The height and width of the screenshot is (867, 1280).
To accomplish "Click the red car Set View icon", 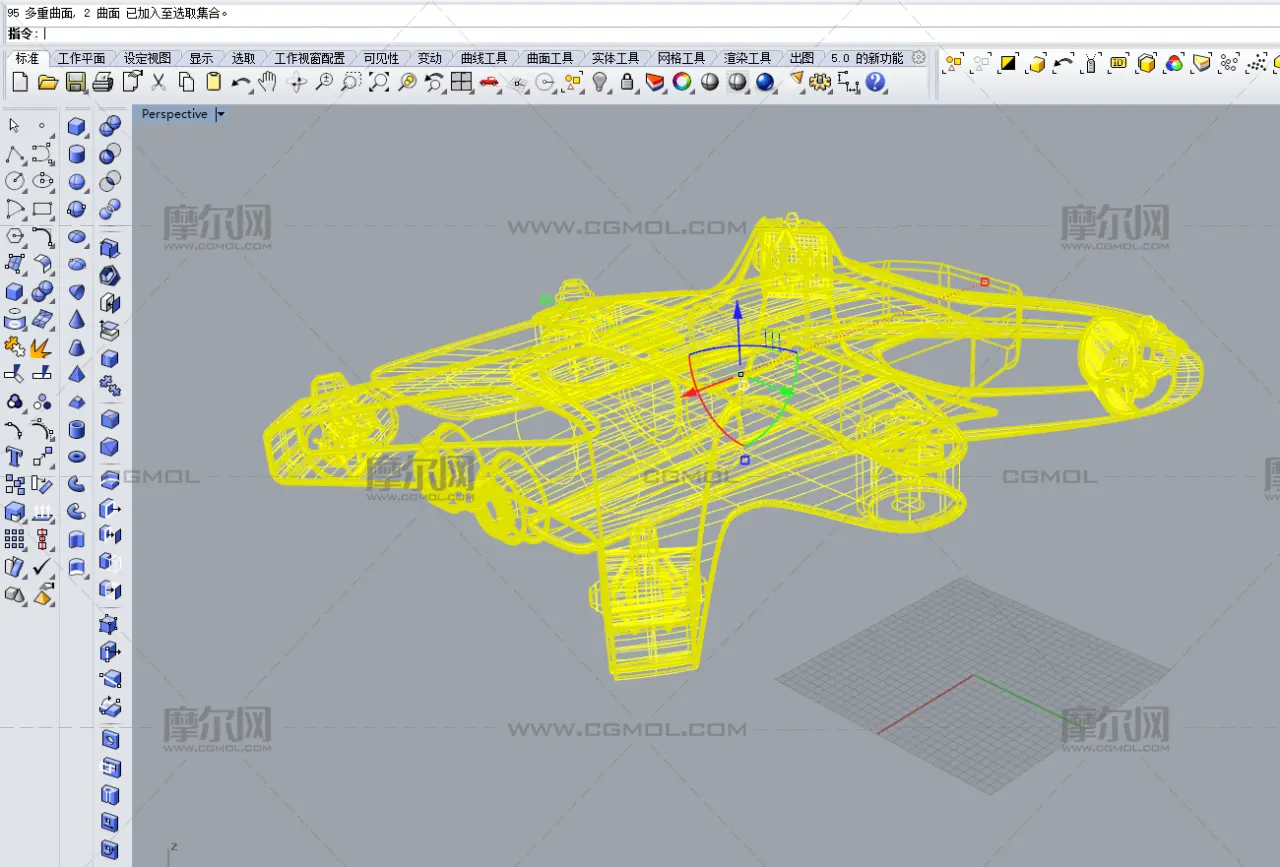I will pos(489,82).
